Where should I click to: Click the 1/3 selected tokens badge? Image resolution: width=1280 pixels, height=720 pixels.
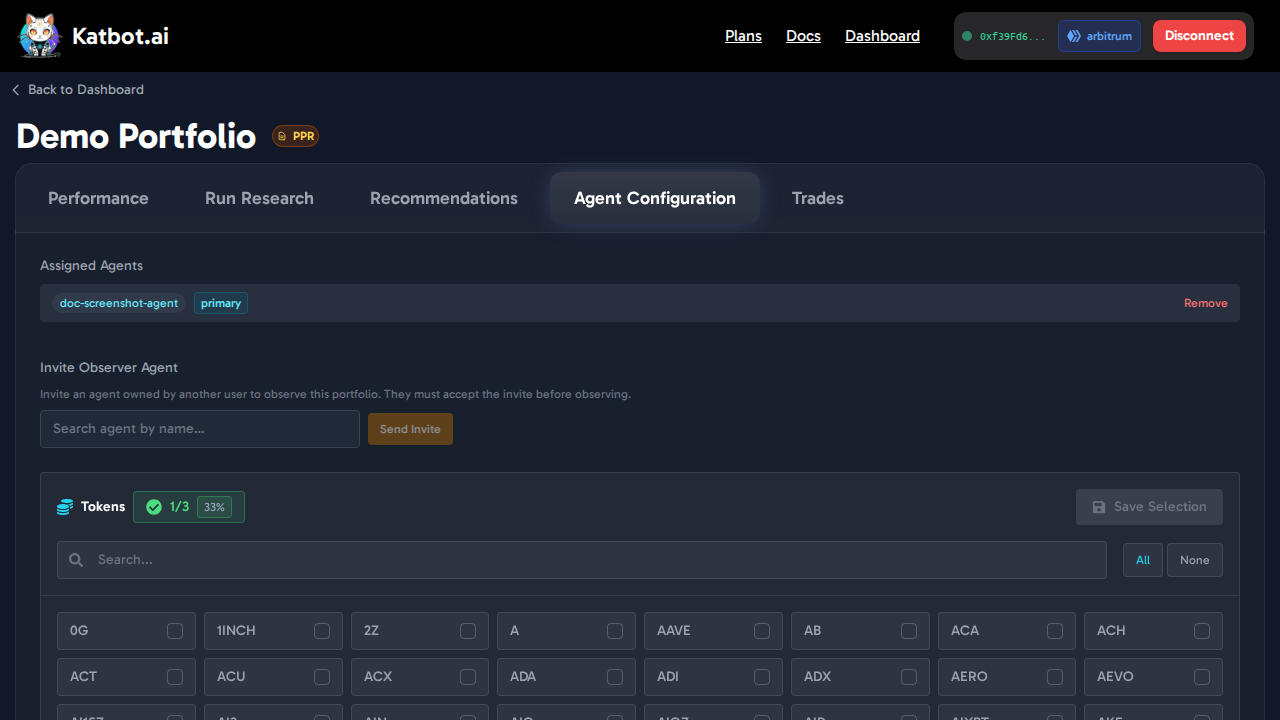click(189, 507)
